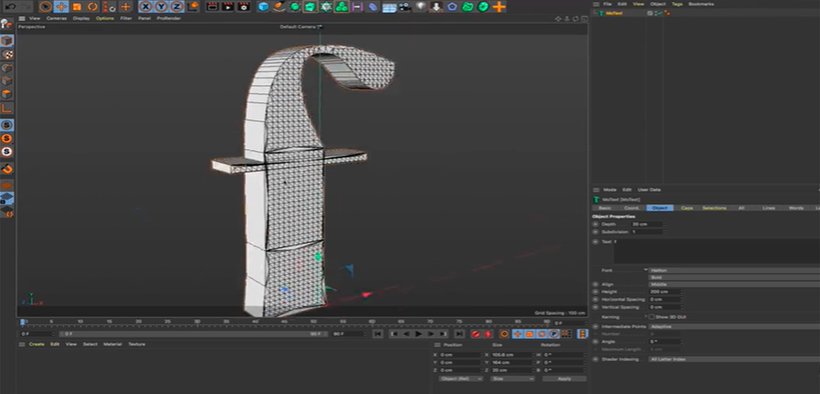Viewport: 820px width, 394px height.
Task: Toggle the Y axis lock
Action: (161, 7)
